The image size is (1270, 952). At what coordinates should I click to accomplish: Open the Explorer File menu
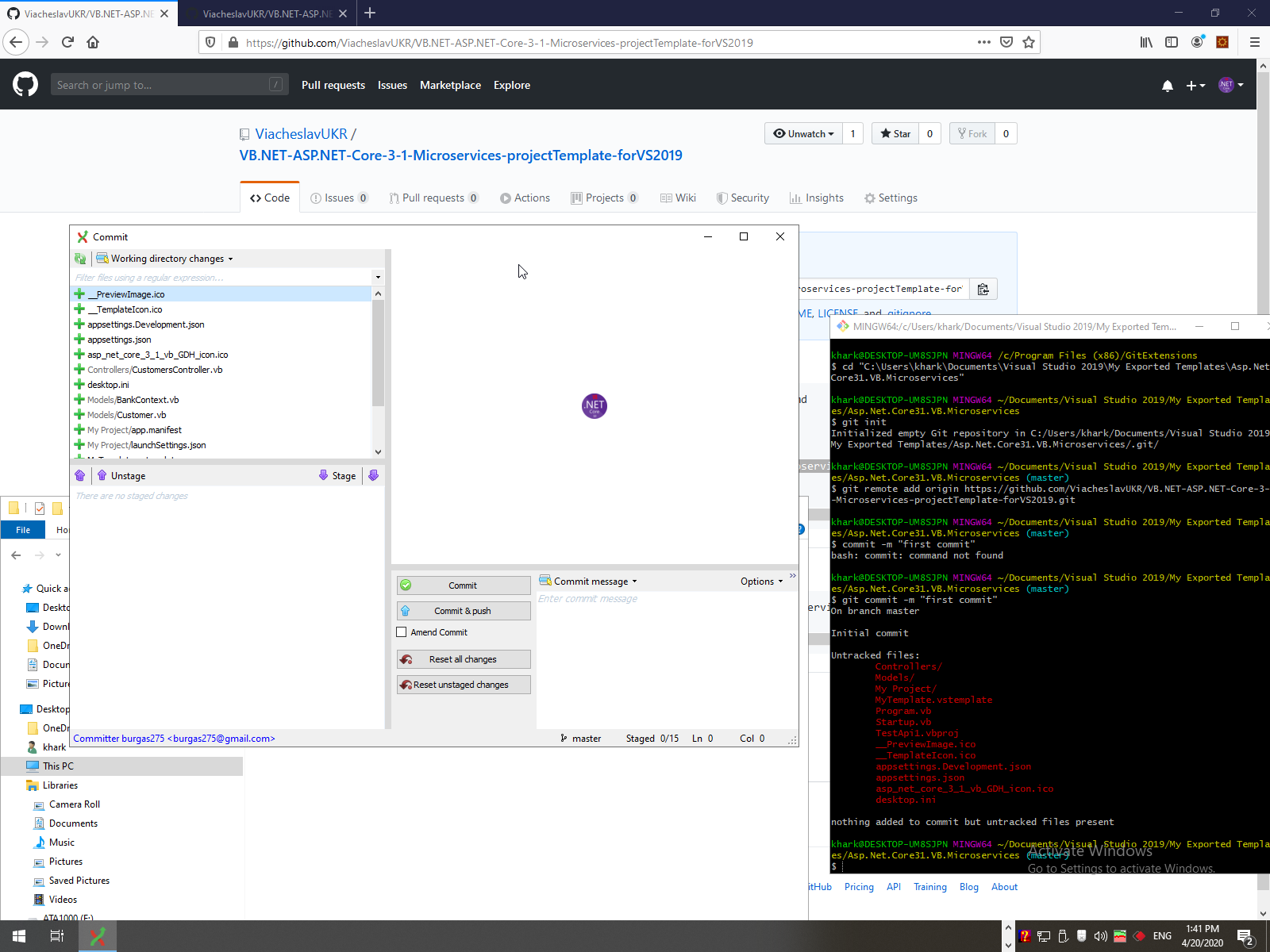pyautogui.click(x=23, y=530)
